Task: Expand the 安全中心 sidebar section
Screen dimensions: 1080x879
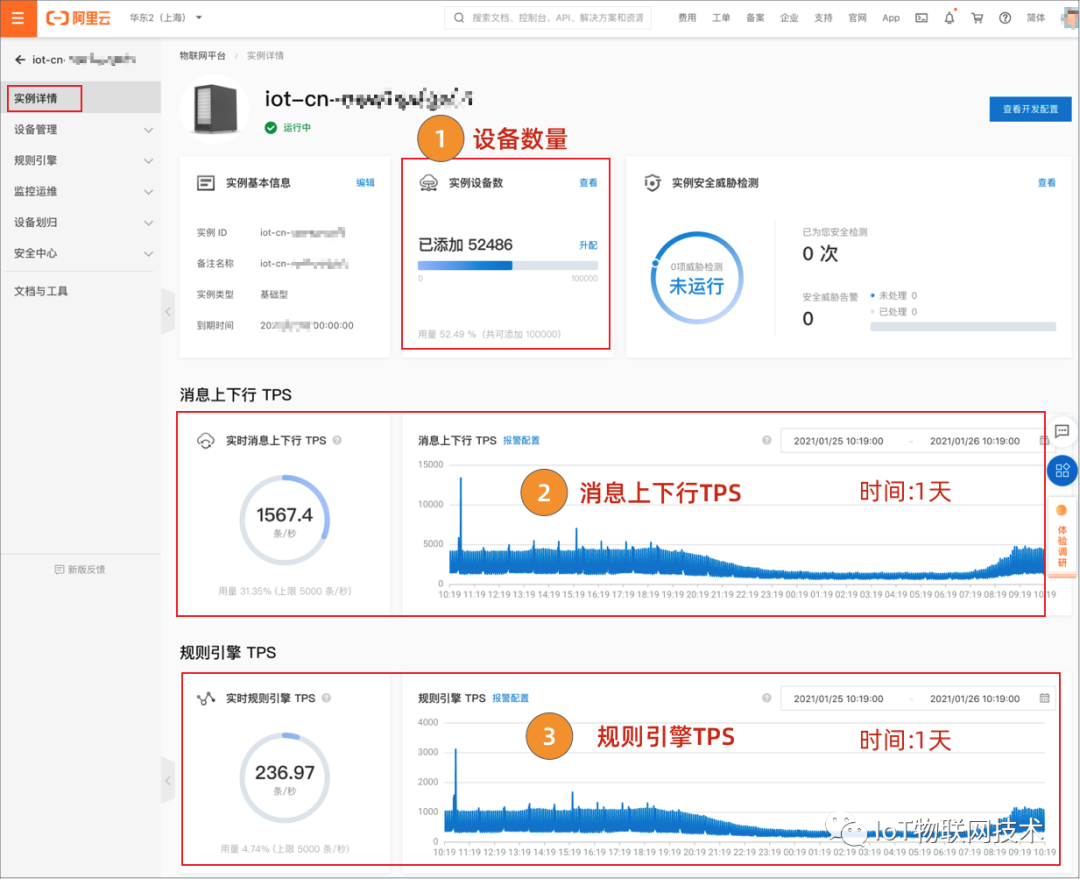Action: [81, 254]
